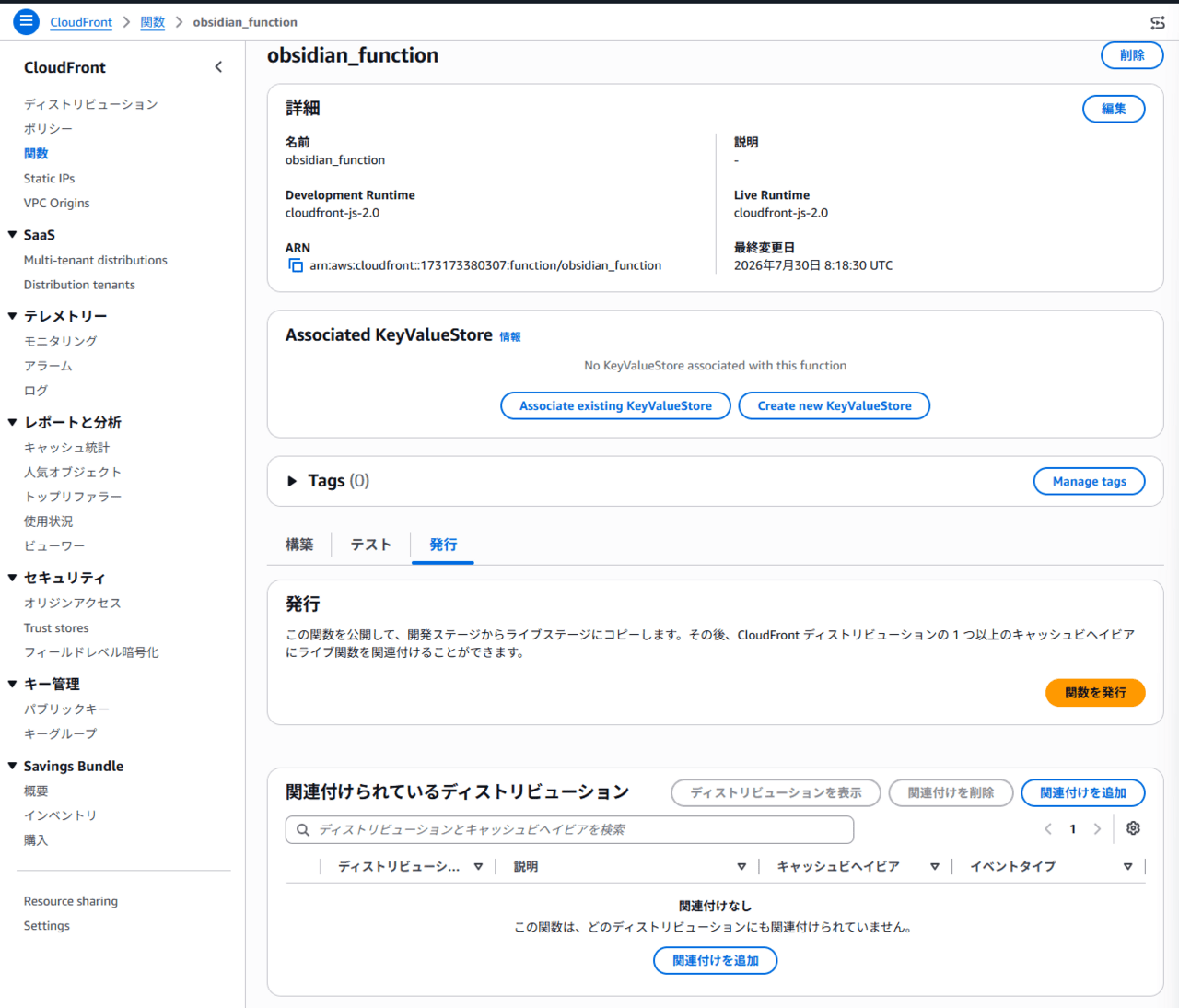
Task: Open ポリシー in sidebar
Action: point(48,129)
